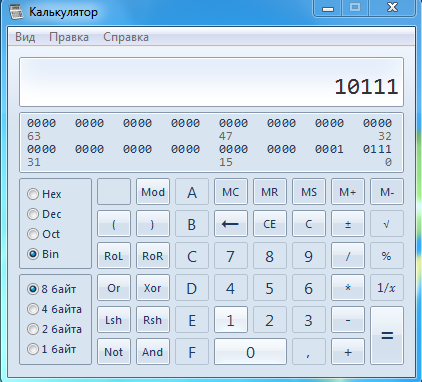
Task: Click the digit 3 button
Action: pyautogui.click(x=309, y=320)
